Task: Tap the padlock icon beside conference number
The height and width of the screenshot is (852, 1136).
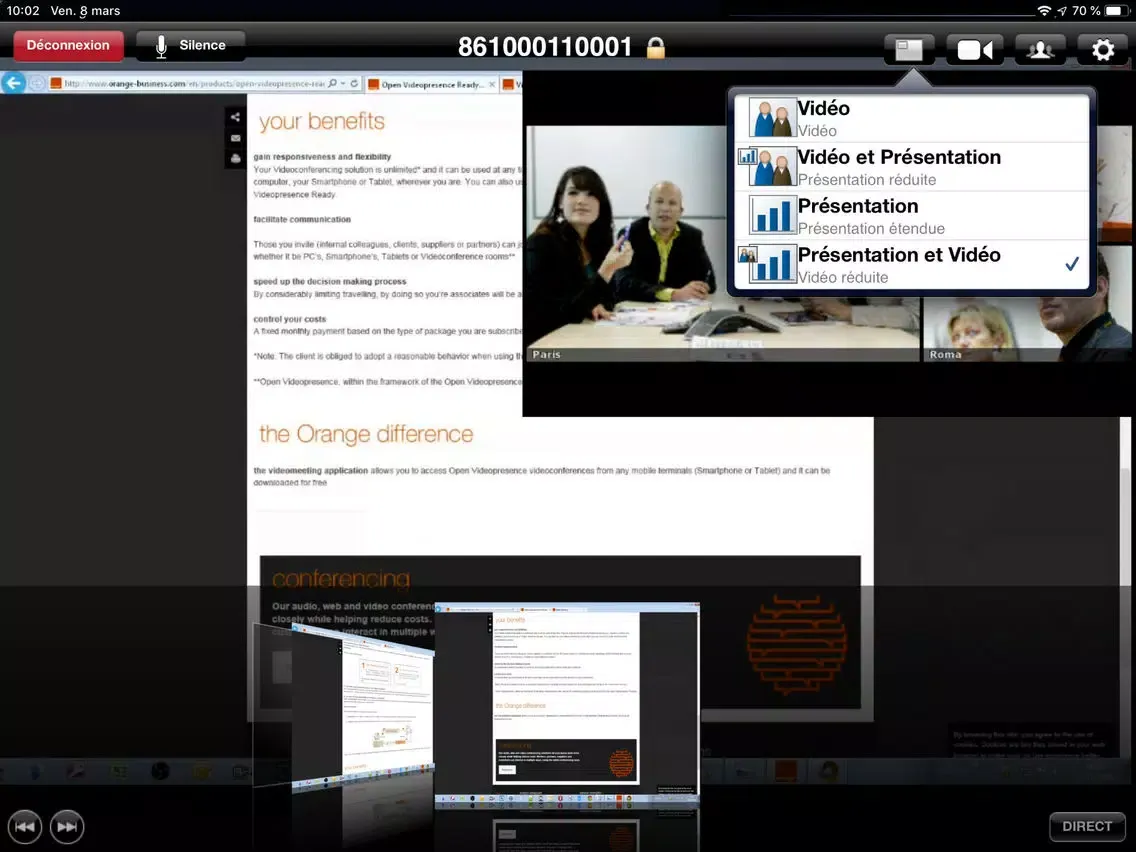Action: point(656,48)
